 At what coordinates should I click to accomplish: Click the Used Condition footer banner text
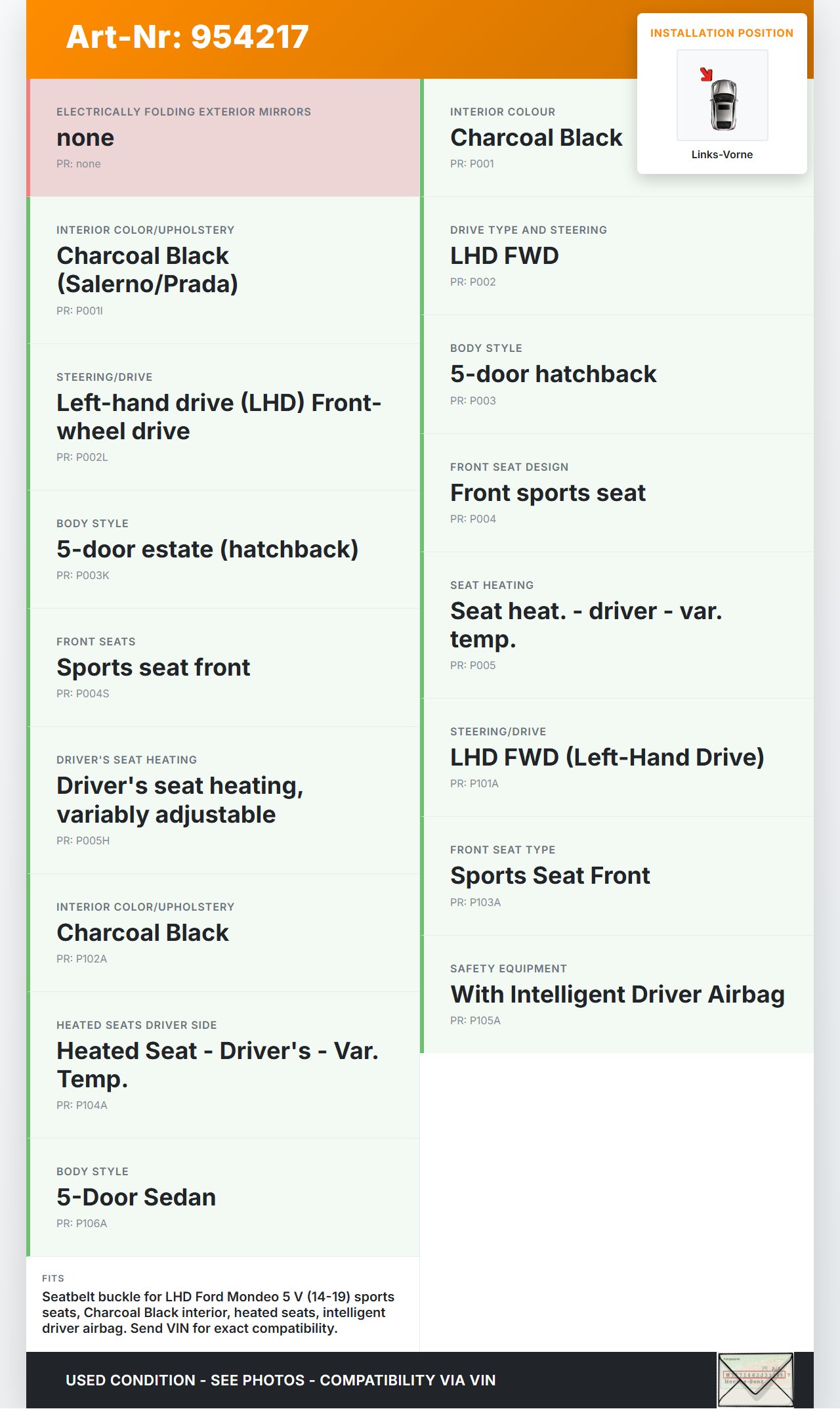[x=280, y=1380]
